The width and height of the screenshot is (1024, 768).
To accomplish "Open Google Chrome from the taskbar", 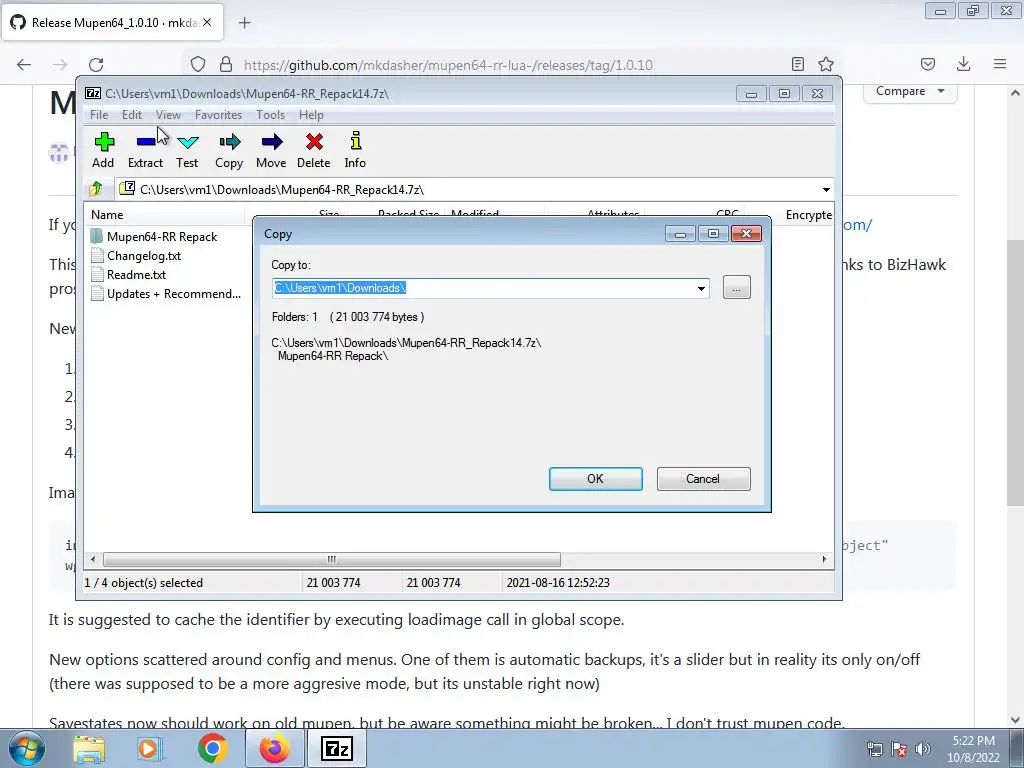I will point(212,748).
